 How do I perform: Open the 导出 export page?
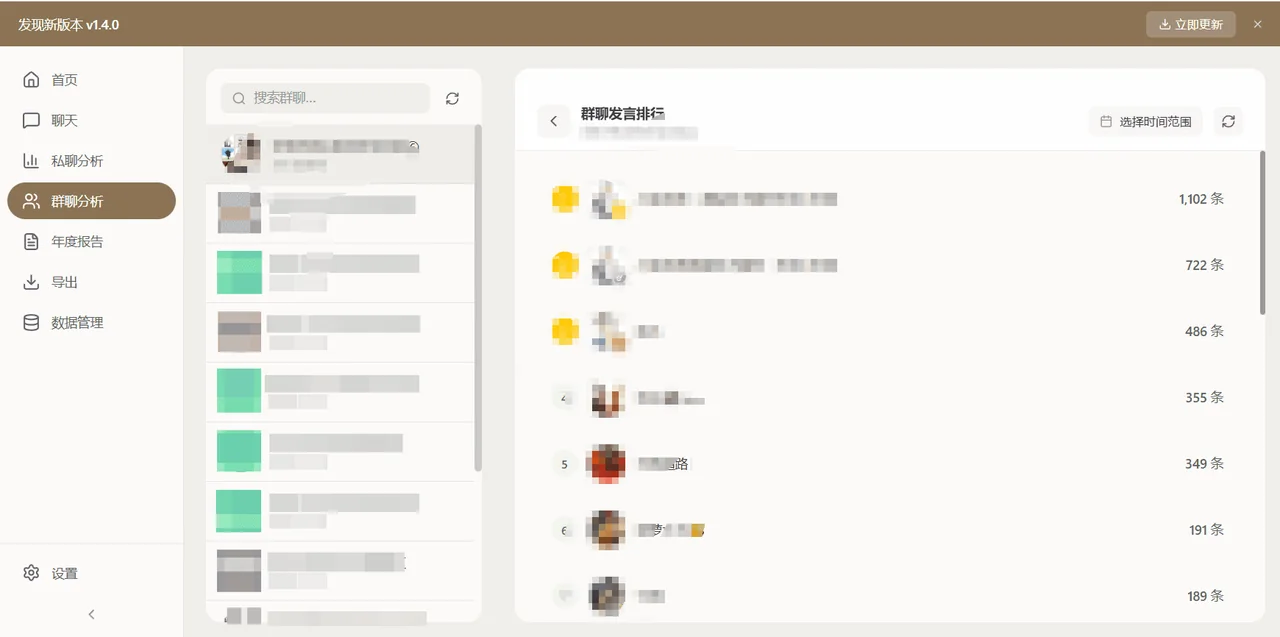91,282
